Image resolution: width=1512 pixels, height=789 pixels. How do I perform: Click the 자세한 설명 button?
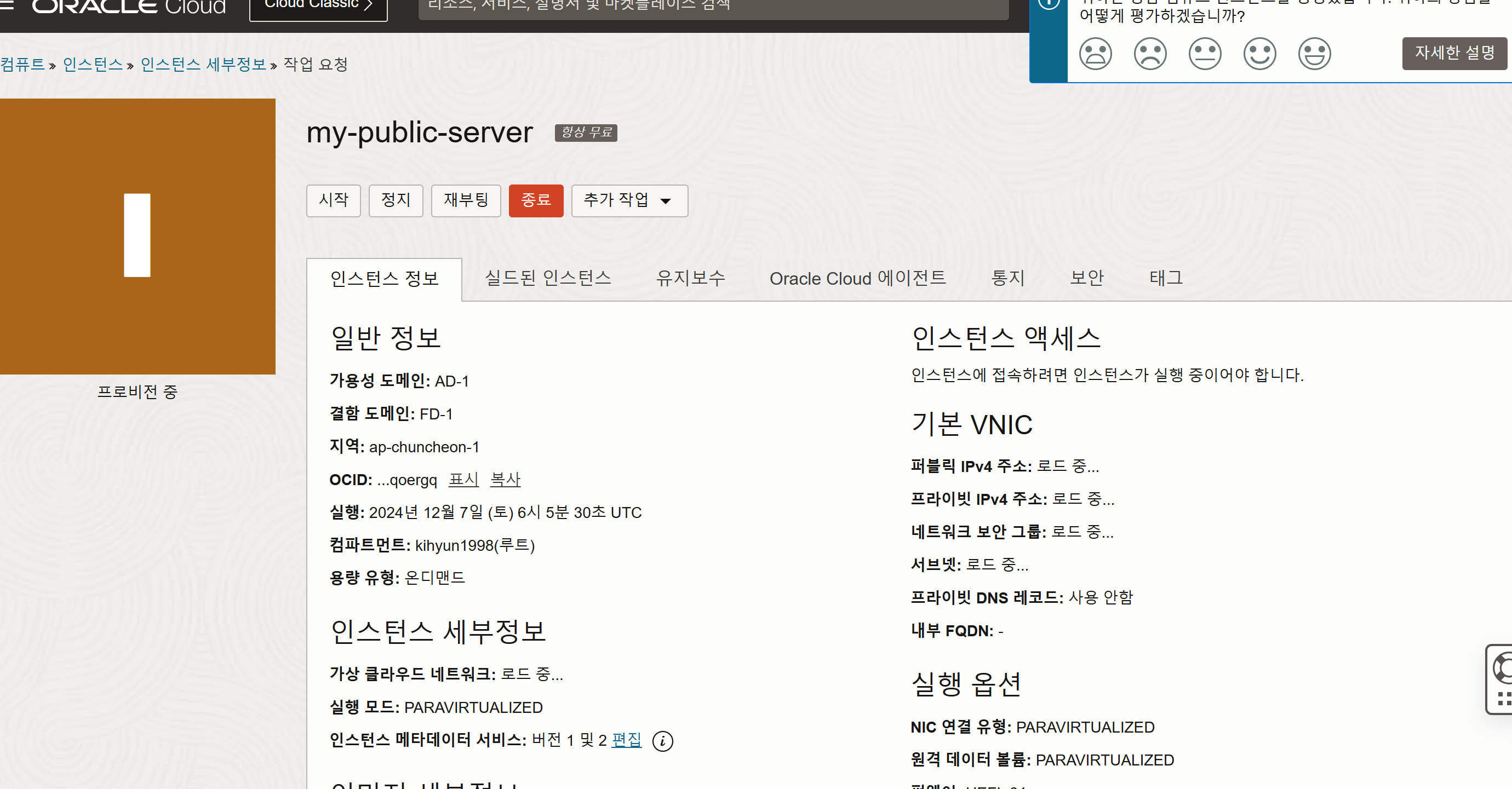pos(1454,53)
